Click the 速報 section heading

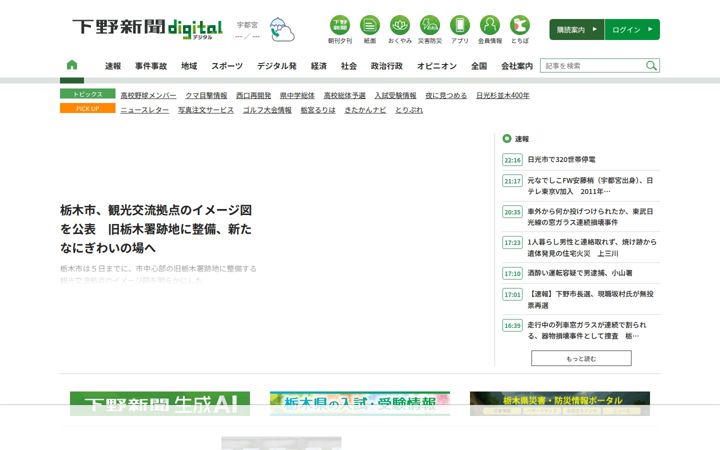tap(522, 139)
